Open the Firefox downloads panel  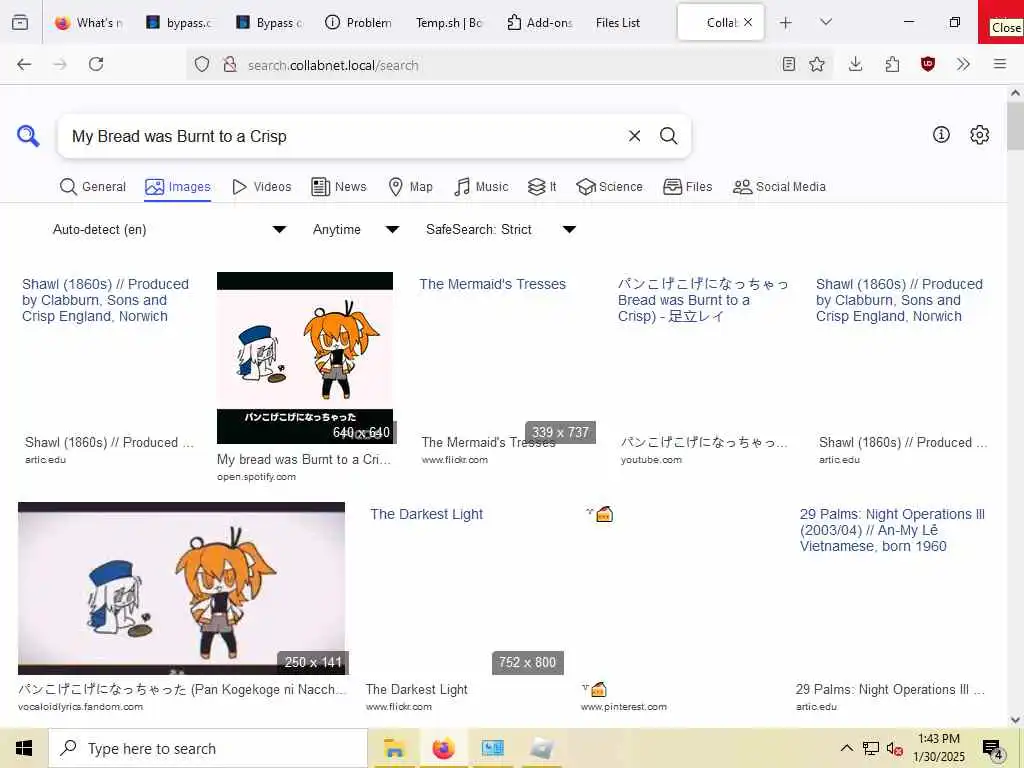click(x=856, y=64)
